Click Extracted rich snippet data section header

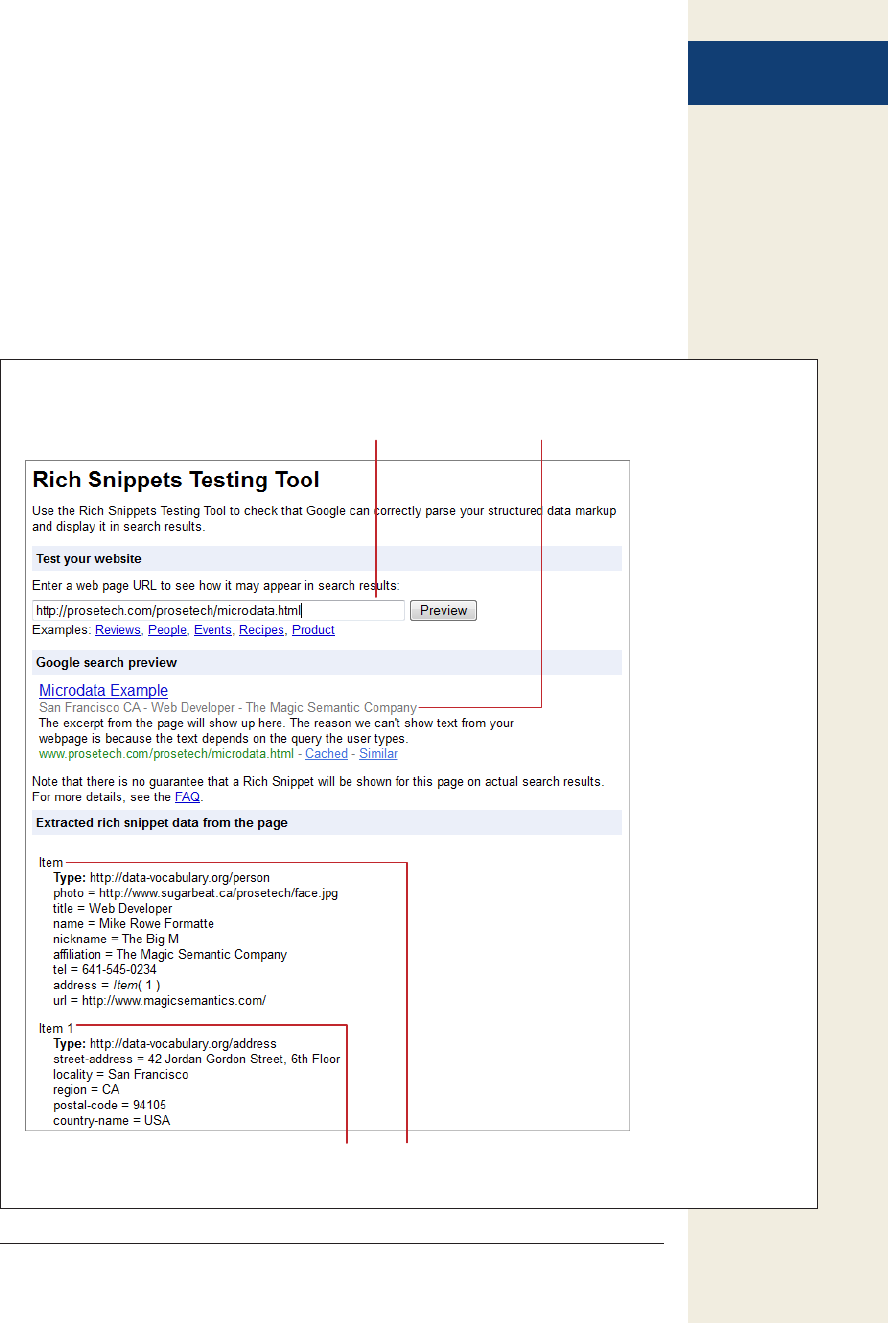(x=327, y=822)
